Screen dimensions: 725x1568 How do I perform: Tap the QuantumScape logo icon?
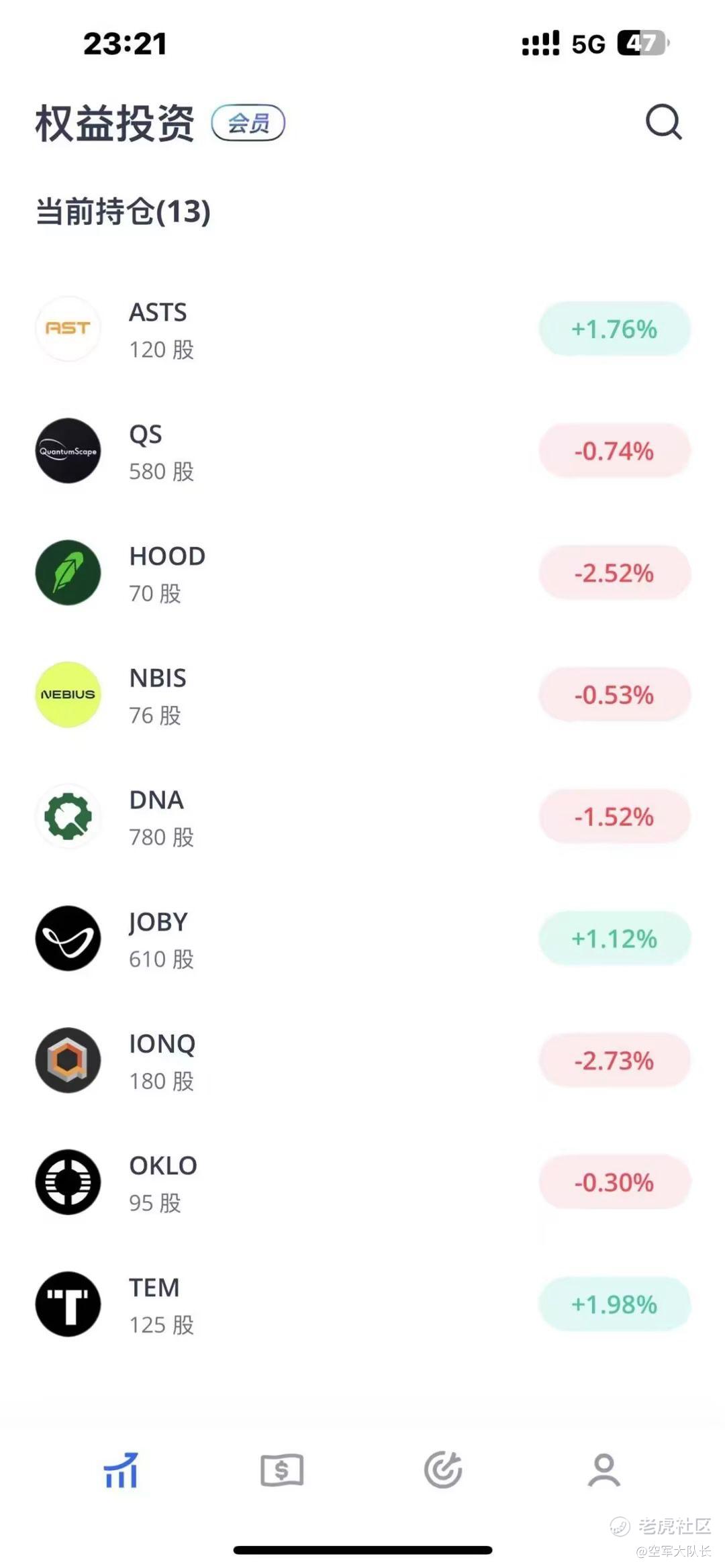point(68,451)
